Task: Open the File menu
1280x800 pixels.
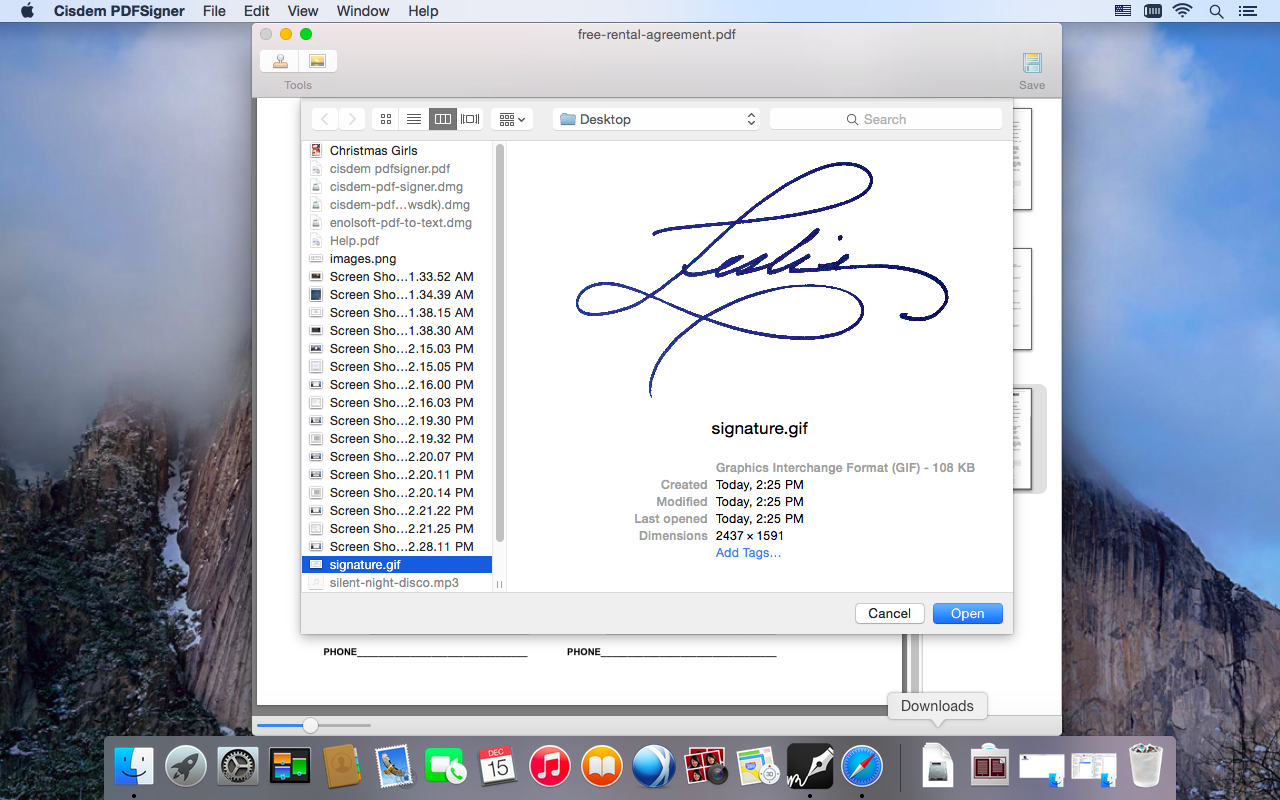Action: [214, 11]
